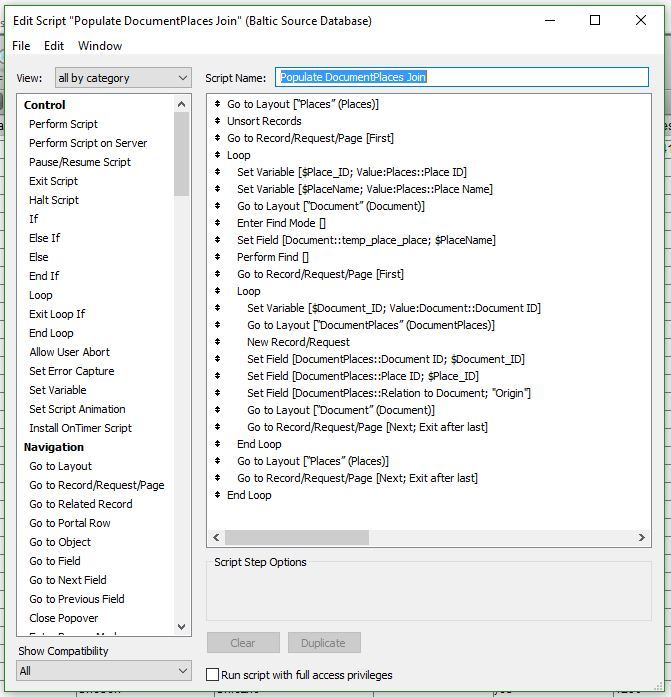Select Go to Related Record step
671x697 pixels.
(81, 504)
